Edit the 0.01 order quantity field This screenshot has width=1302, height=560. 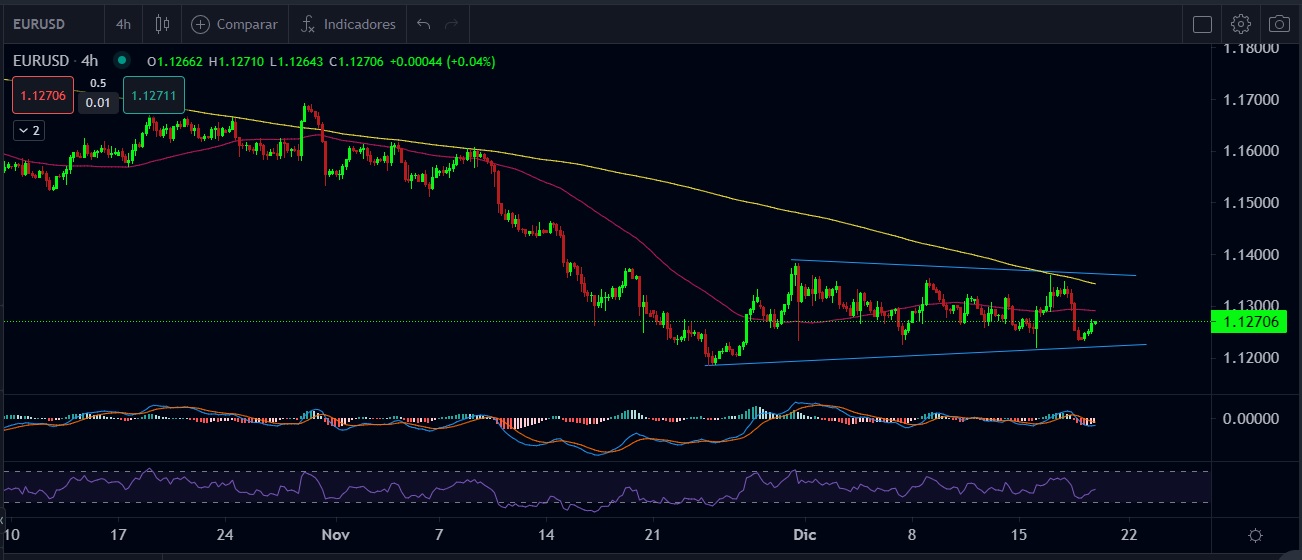(98, 102)
